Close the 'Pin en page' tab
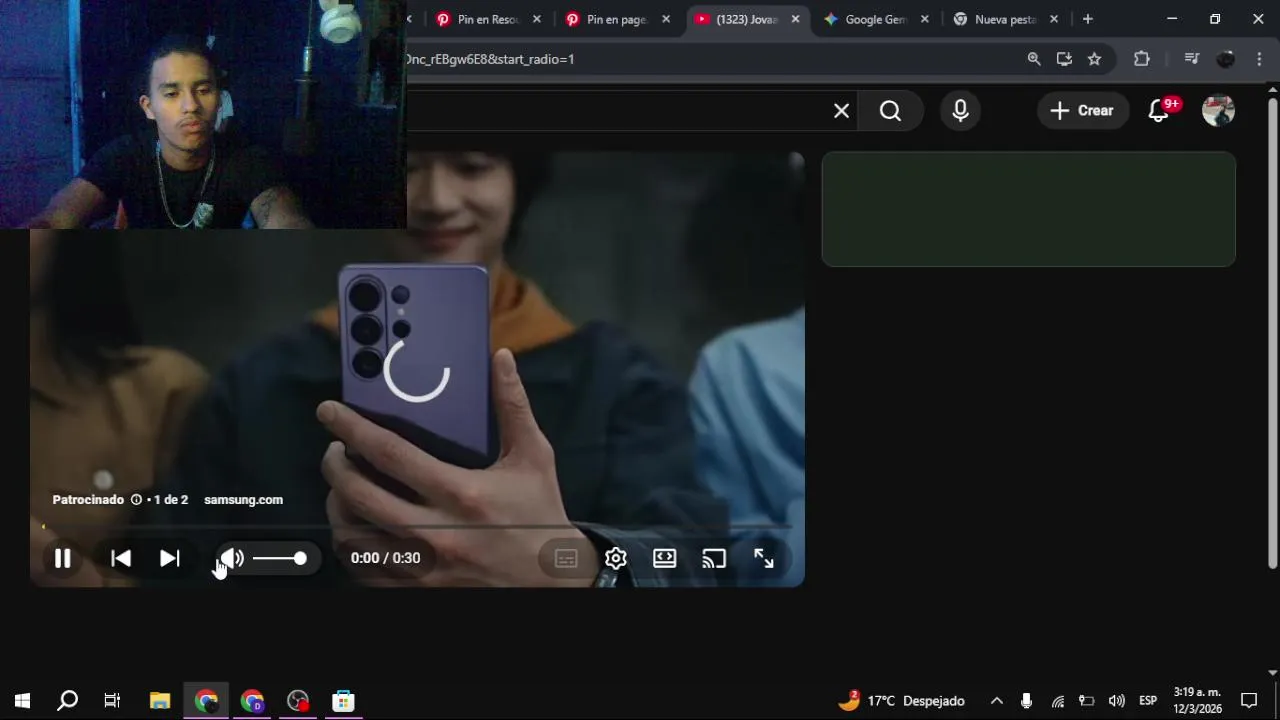This screenshot has width=1280, height=720. pos(666,19)
